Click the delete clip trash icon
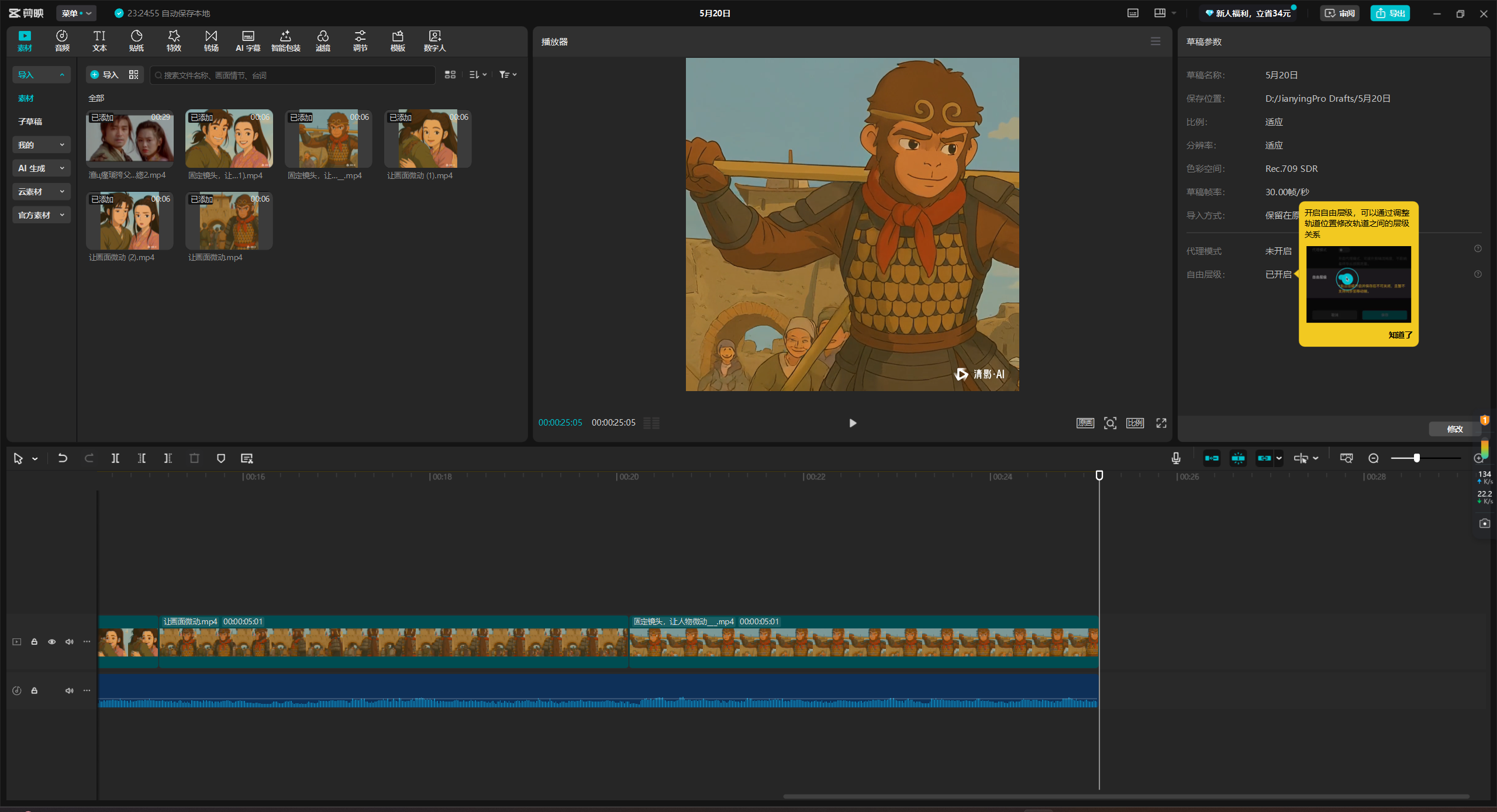The height and width of the screenshot is (812, 1497). [x=194, y=458]
